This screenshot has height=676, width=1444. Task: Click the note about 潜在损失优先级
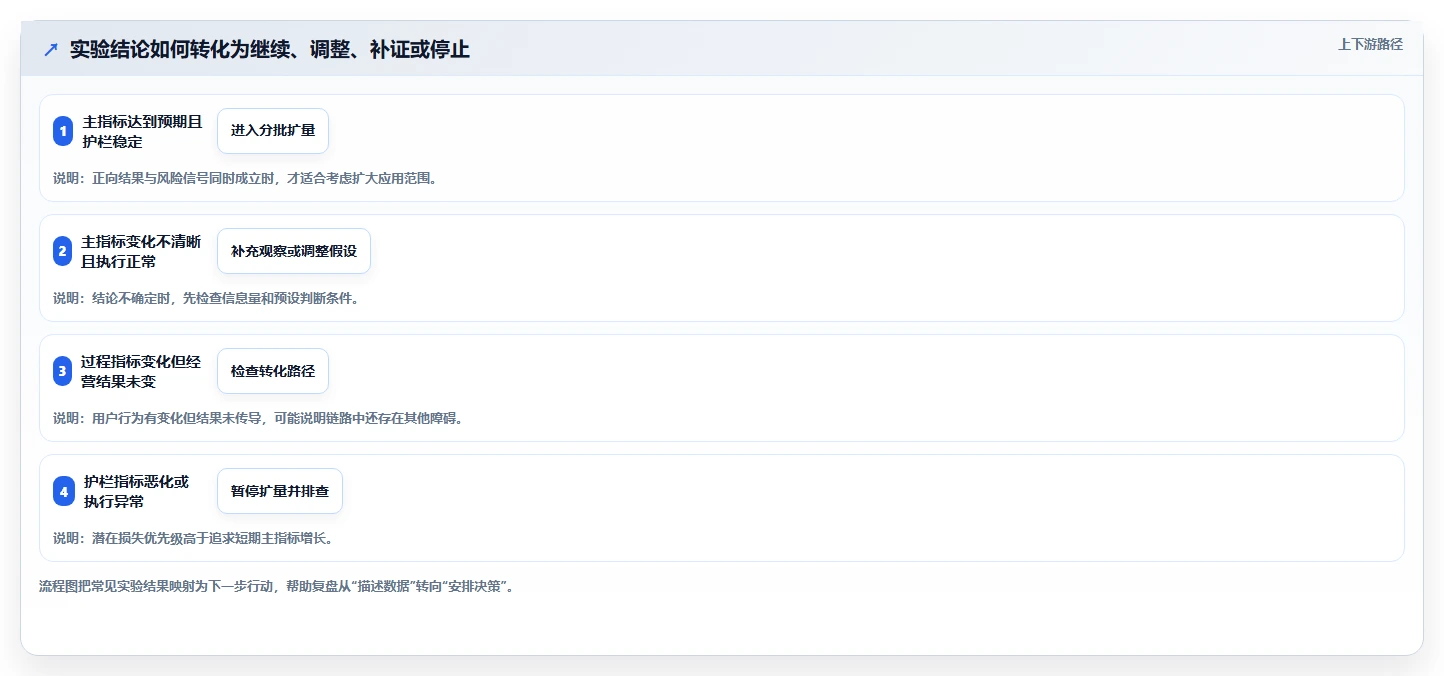point(193,538)
